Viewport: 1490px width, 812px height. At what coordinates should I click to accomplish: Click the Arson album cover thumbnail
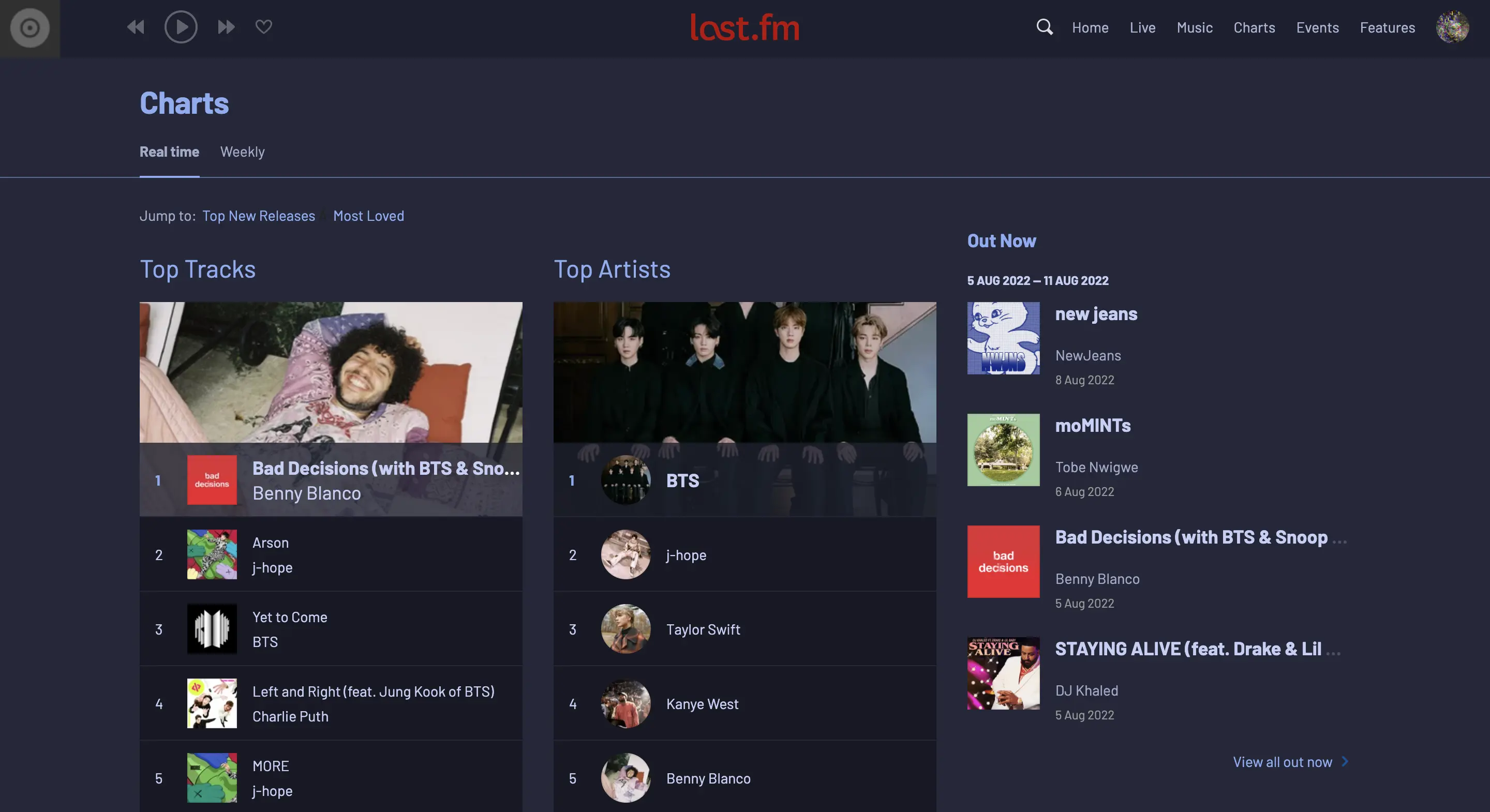pos(212,554)
